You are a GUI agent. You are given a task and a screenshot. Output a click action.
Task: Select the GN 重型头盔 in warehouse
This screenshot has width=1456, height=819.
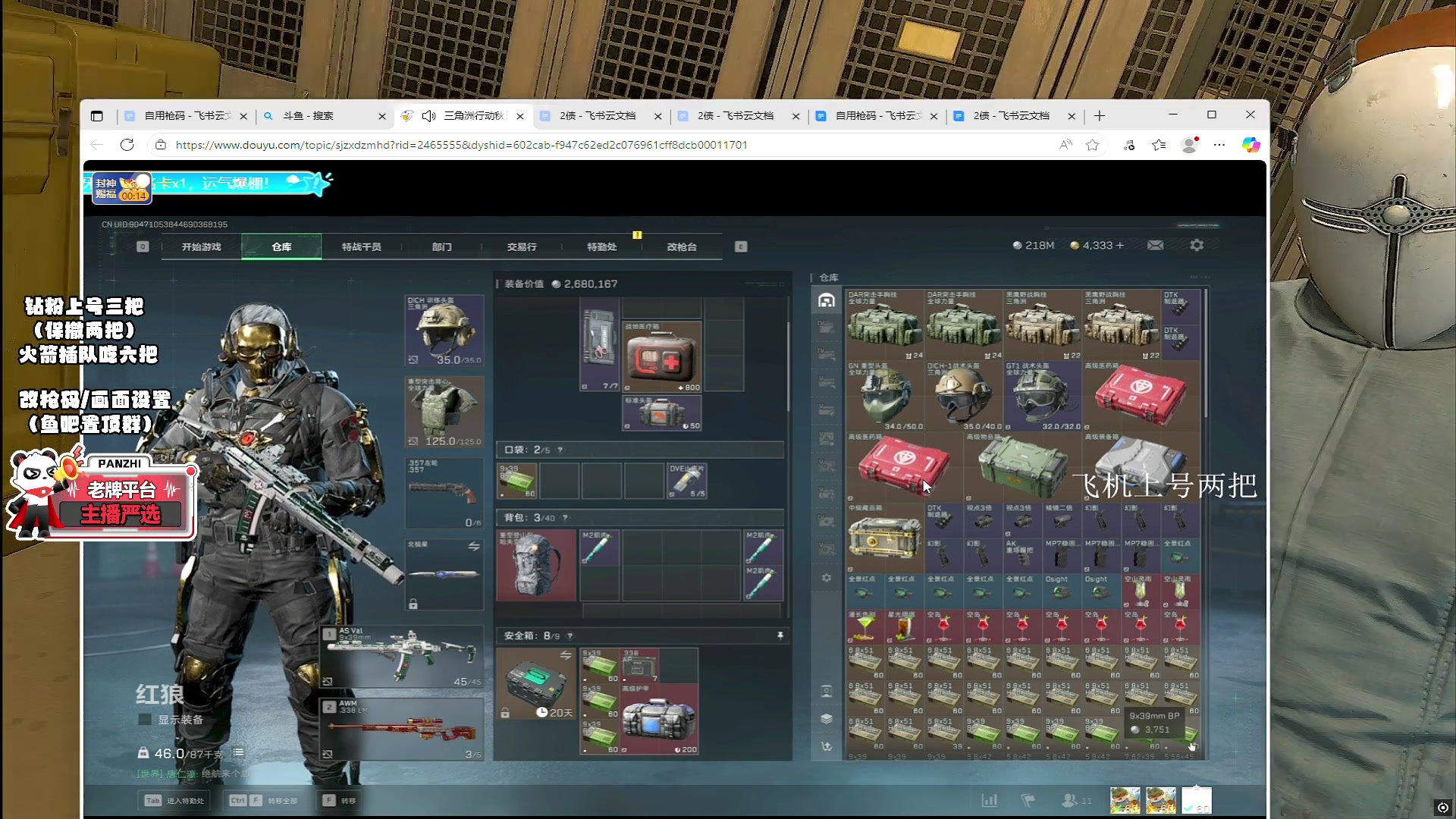point(884,396)
